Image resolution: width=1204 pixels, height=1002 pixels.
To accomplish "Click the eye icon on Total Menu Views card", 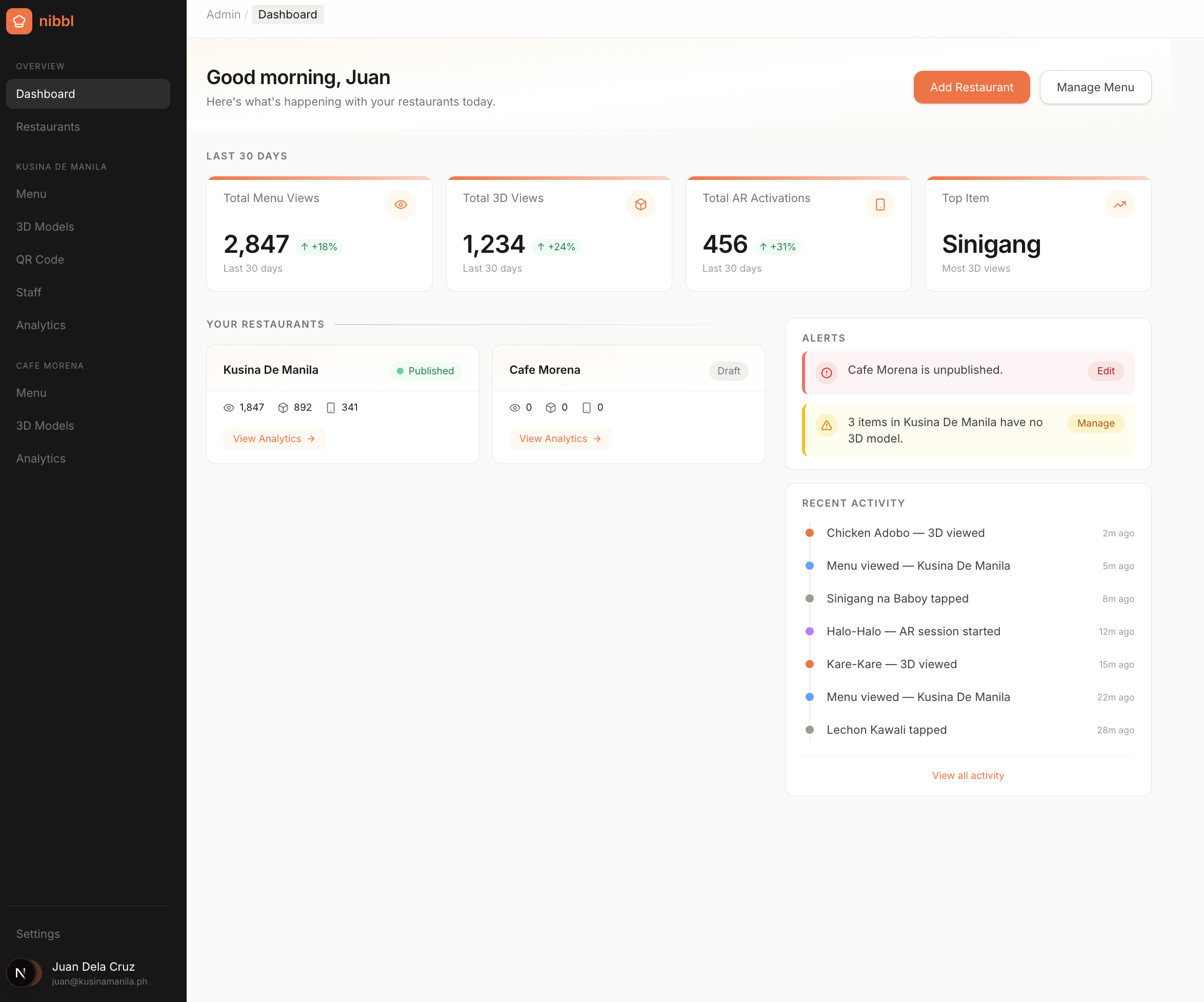I will coord(401,205).
